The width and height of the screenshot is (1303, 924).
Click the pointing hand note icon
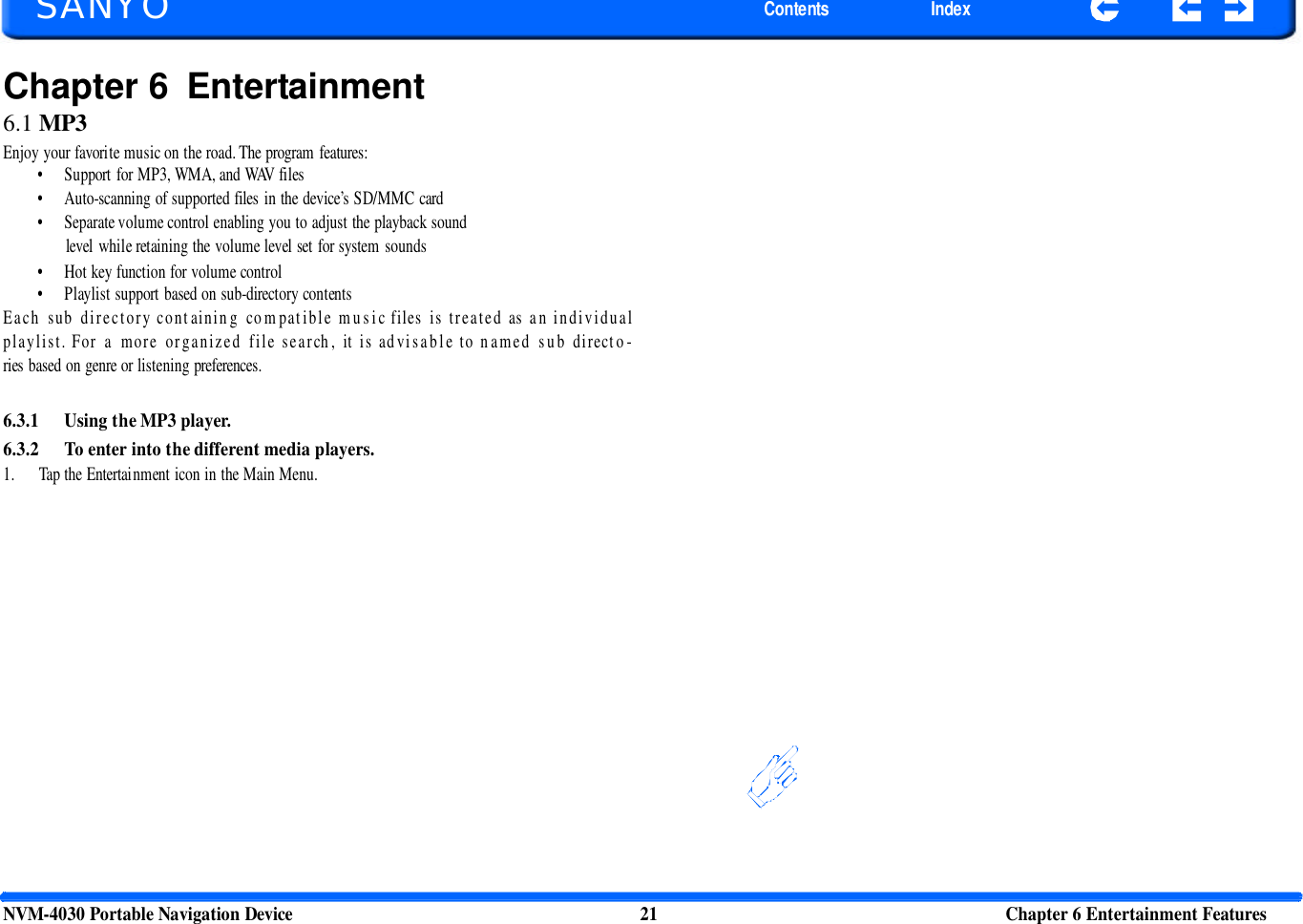point(774,776)
